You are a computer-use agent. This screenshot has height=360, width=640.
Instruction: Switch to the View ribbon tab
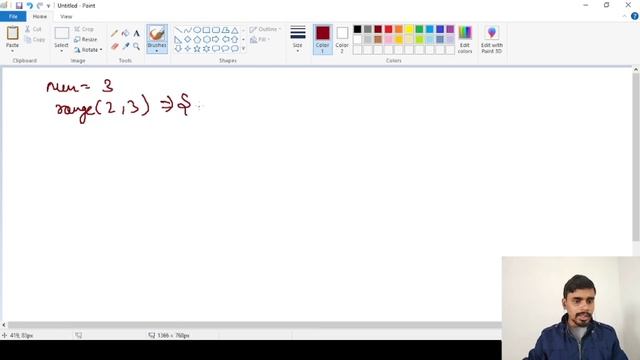(x=66, y=17)
